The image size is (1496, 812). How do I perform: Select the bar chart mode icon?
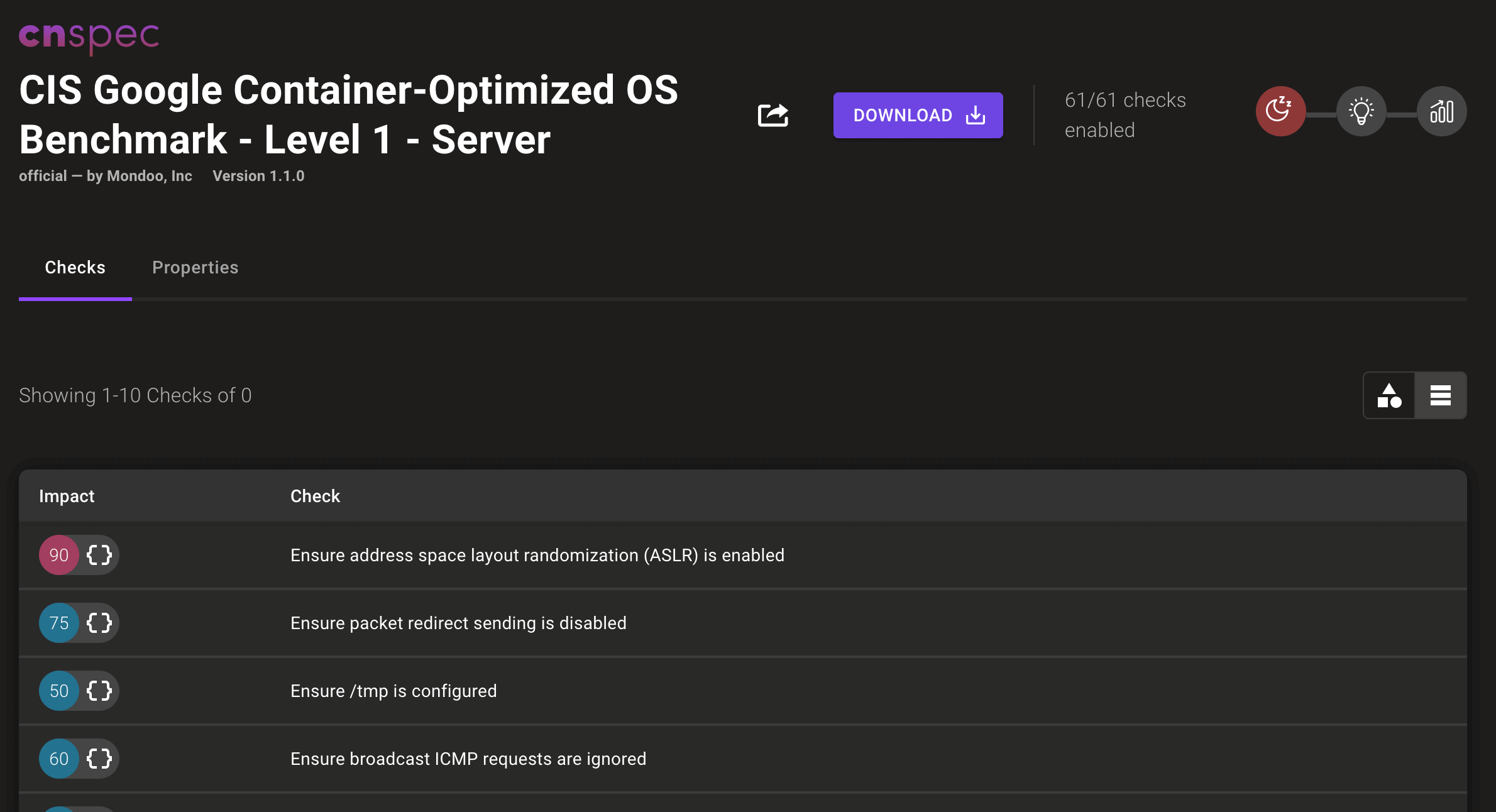pos(1441,111)
